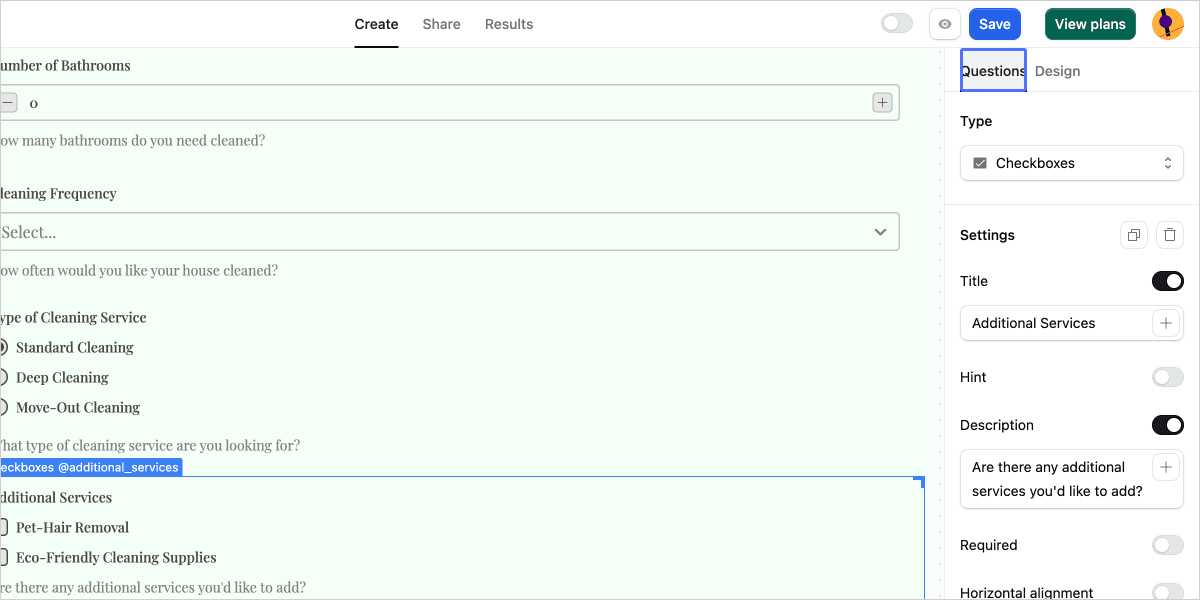Image resolution: width=1200 pixels, height=600 pixels.
Task: Select the Deep Cleaning radio option
Action: tap(4, 377)
